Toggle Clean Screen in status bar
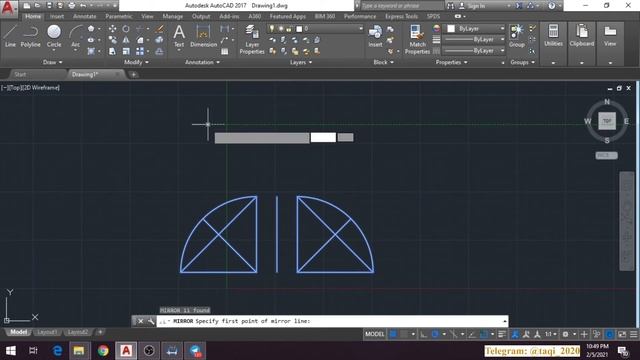 pyautogui.click(x=622, y=334)
